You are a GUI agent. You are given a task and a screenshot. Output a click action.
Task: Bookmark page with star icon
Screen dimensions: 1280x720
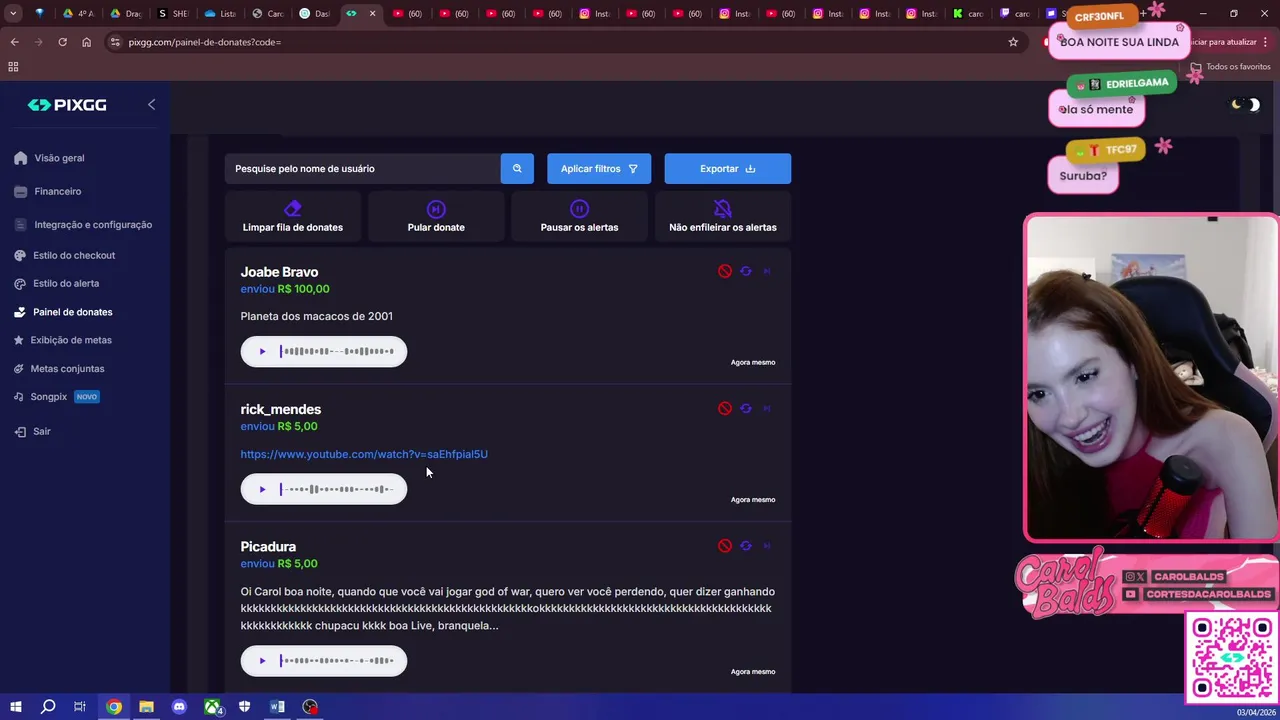pos(1013,42)
